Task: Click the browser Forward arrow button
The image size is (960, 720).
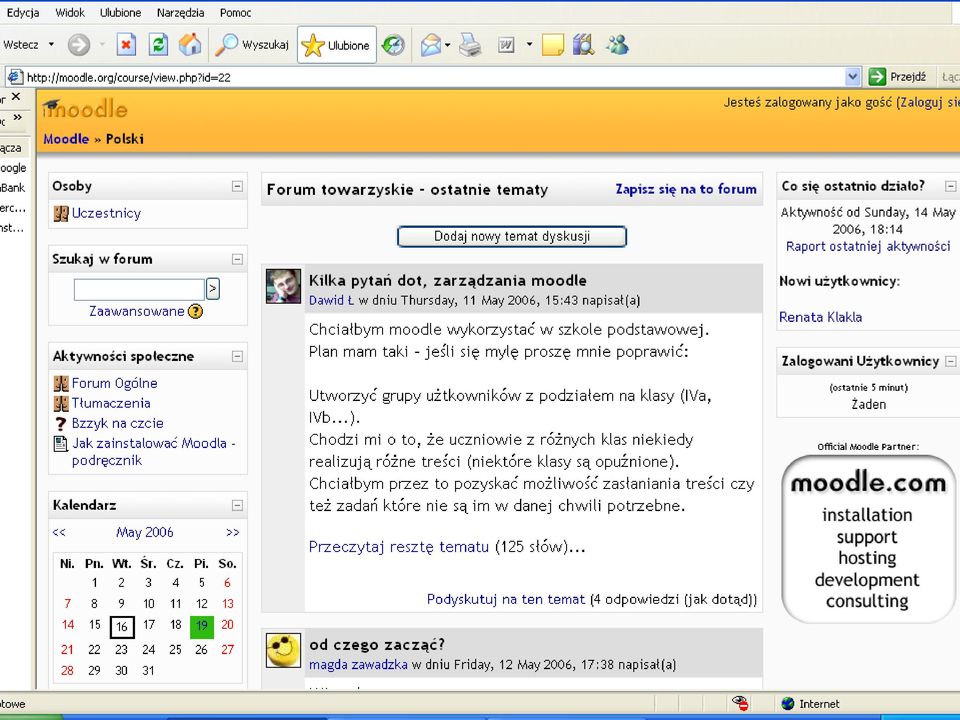Action: click(x=78, y=45)
